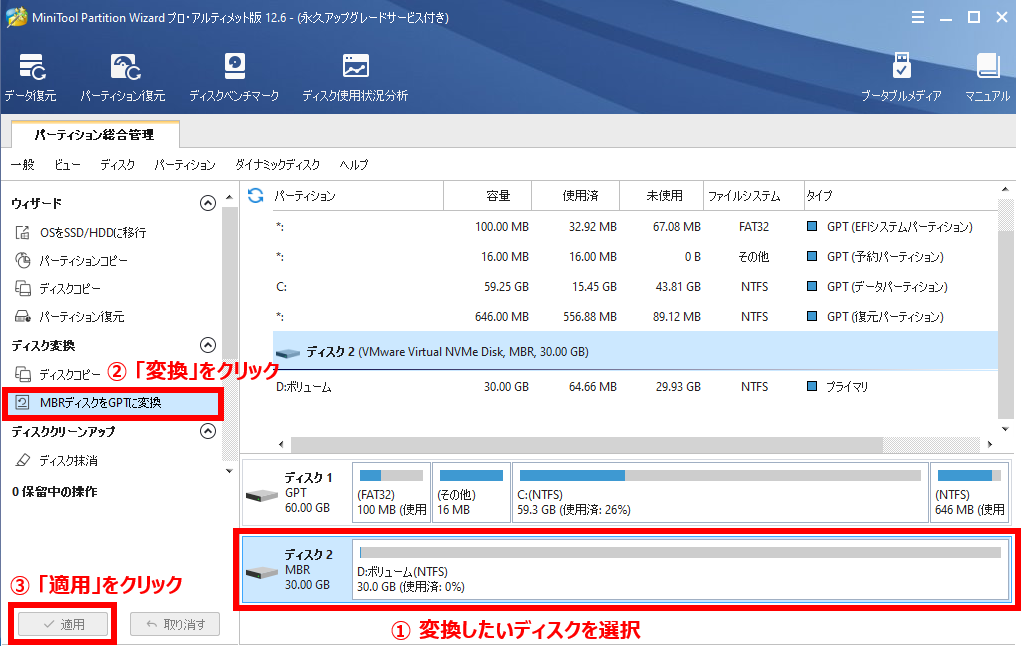Select C:(NTFS) 59.3 GB partition block

coord(720,492)
